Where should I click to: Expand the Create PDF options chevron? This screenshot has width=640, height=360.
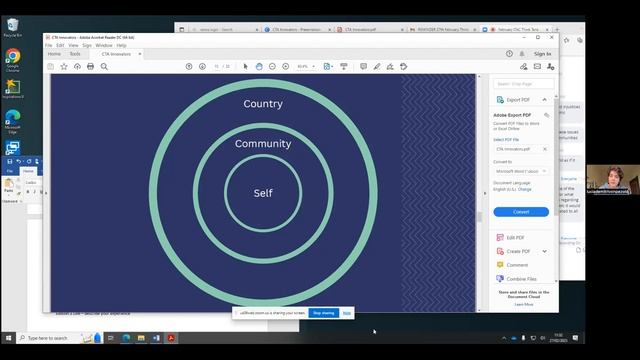point(544,251)
